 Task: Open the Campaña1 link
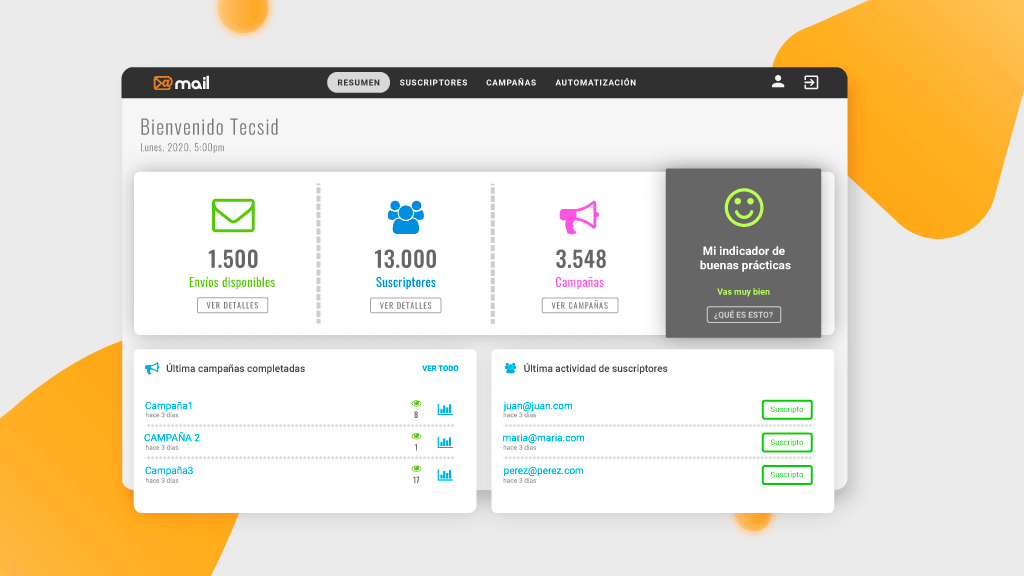coord(168,406)
